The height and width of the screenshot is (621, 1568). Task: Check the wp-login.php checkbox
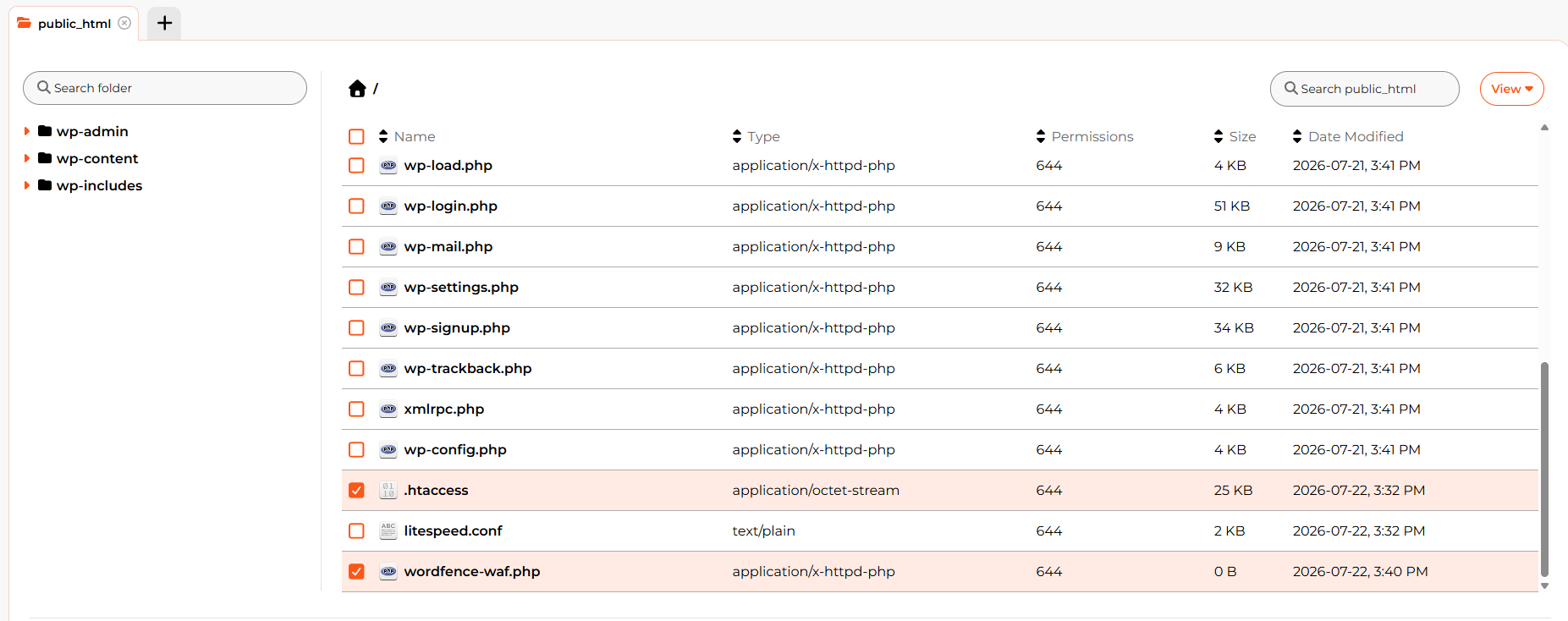(x=356, y=206)
